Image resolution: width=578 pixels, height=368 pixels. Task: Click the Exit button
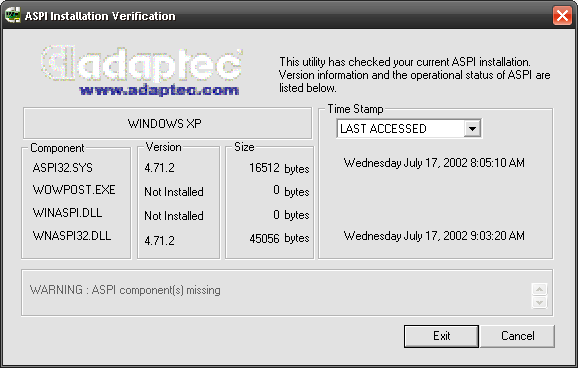441,336
